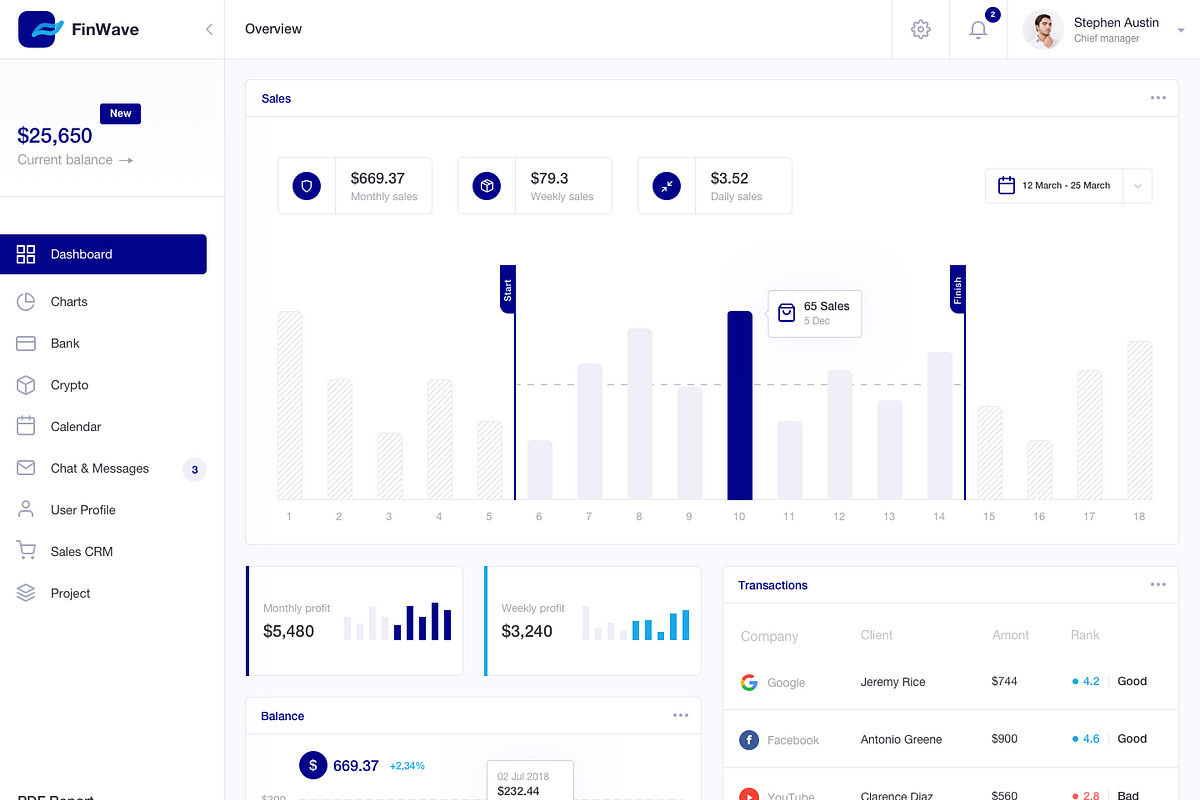
Task: Expand the Stephen Austin user dropdown arrow
Action: tap(1181, 31)
